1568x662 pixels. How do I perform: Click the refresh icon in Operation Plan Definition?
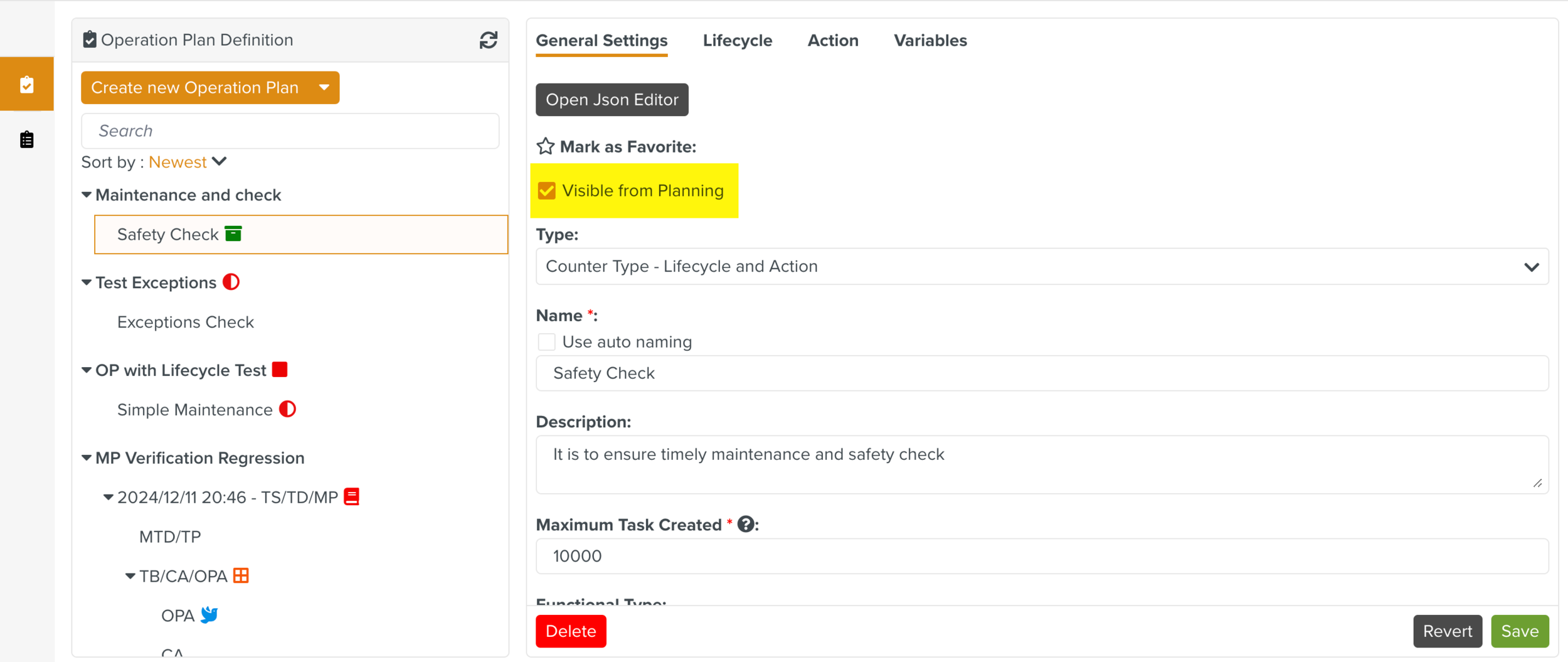(x=488, y=40)
